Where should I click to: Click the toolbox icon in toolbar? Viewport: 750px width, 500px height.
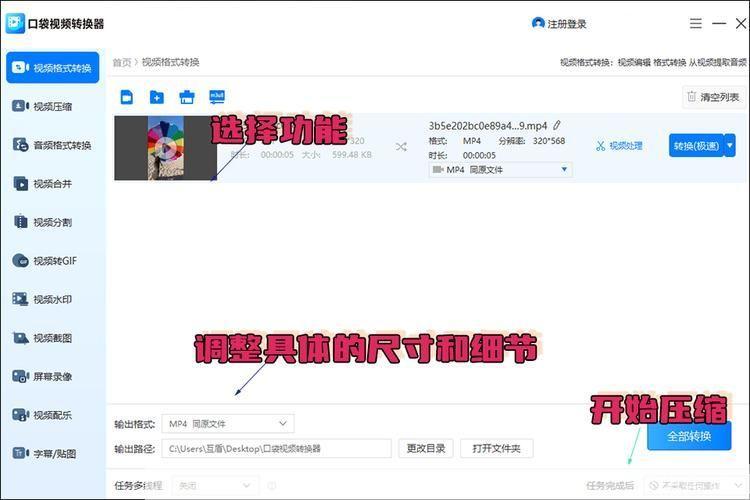click(x=187, y=97)
